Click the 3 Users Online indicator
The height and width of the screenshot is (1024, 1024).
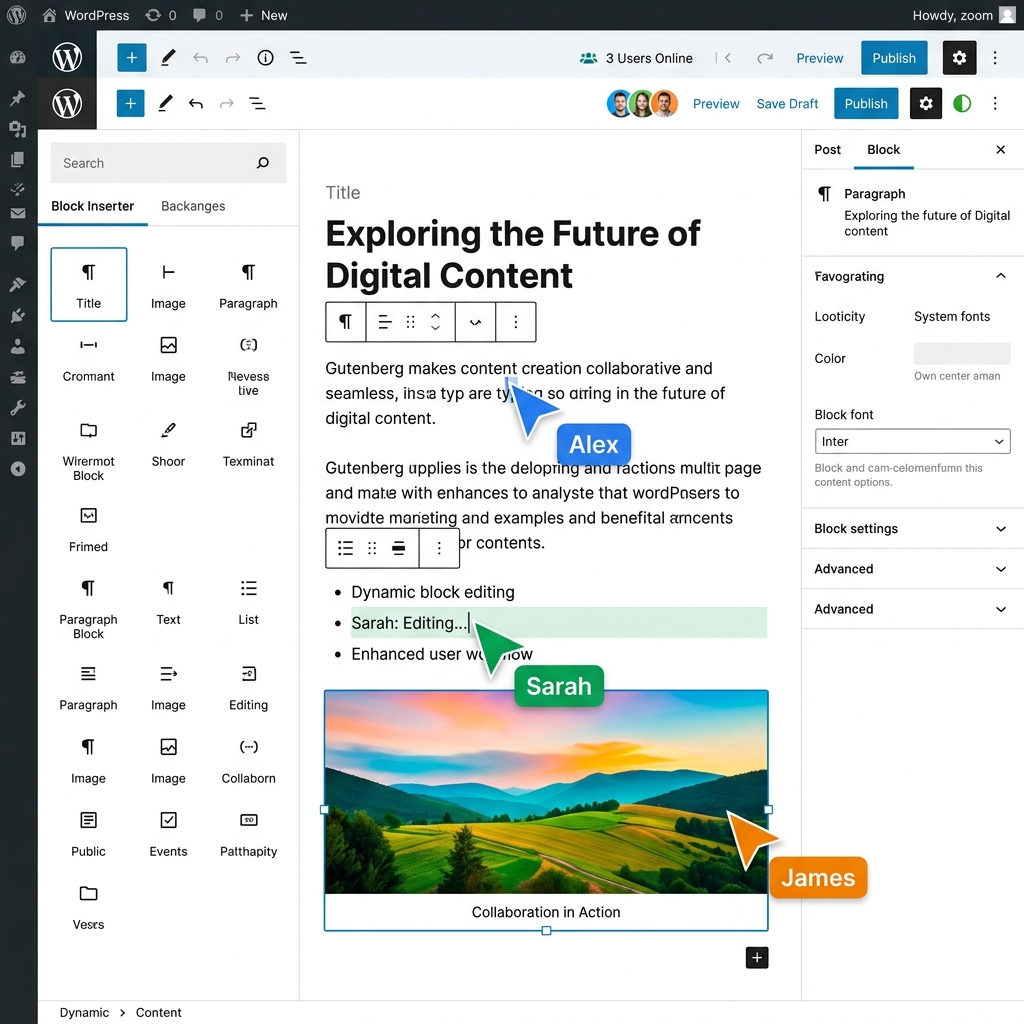tap(636, 58)
